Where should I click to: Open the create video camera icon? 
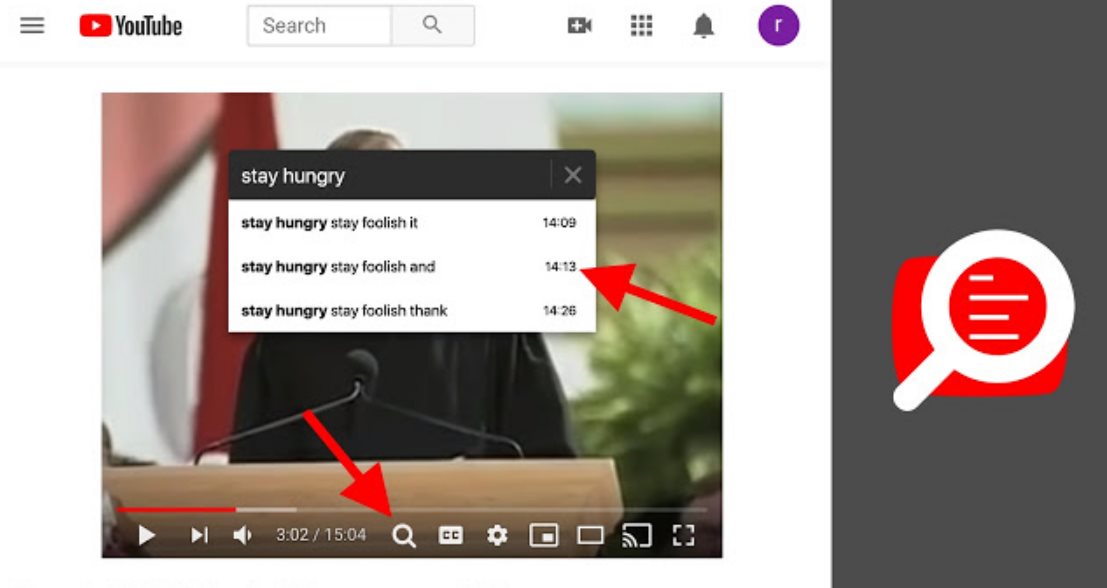coord(580,26)
